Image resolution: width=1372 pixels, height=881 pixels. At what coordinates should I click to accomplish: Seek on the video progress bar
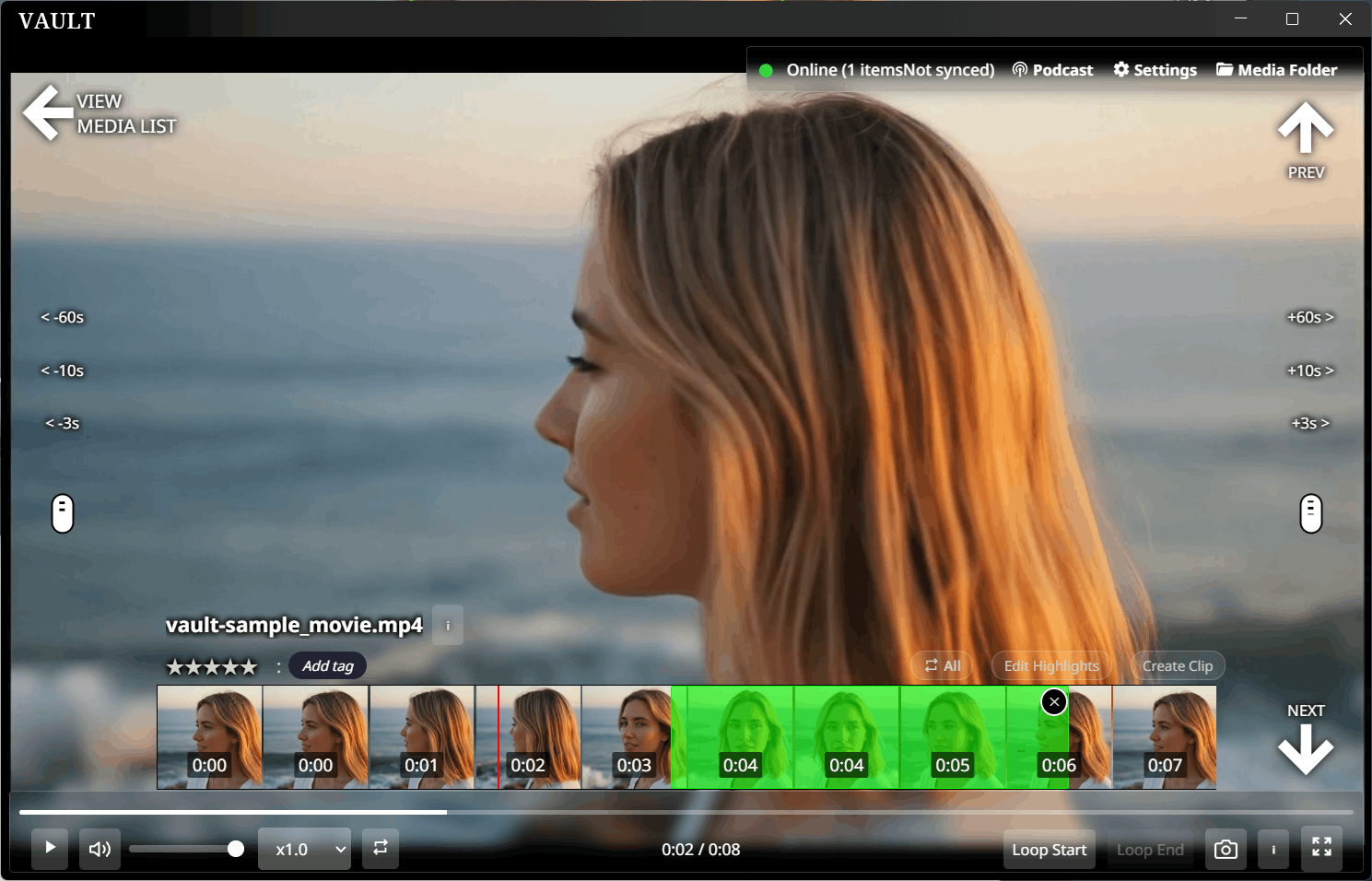tap(686, 812)
